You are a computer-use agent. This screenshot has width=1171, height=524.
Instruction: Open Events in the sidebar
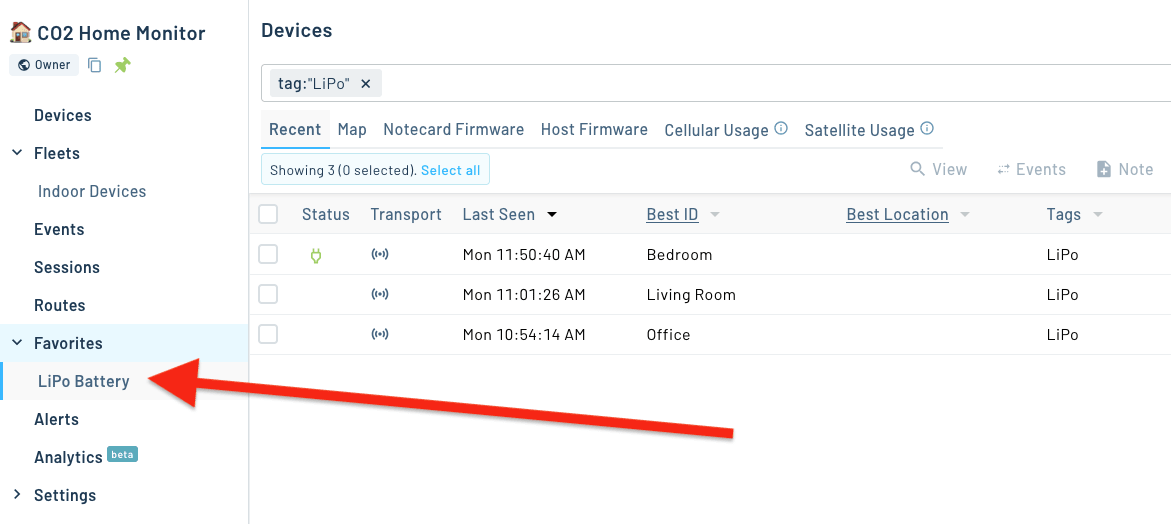59,229
